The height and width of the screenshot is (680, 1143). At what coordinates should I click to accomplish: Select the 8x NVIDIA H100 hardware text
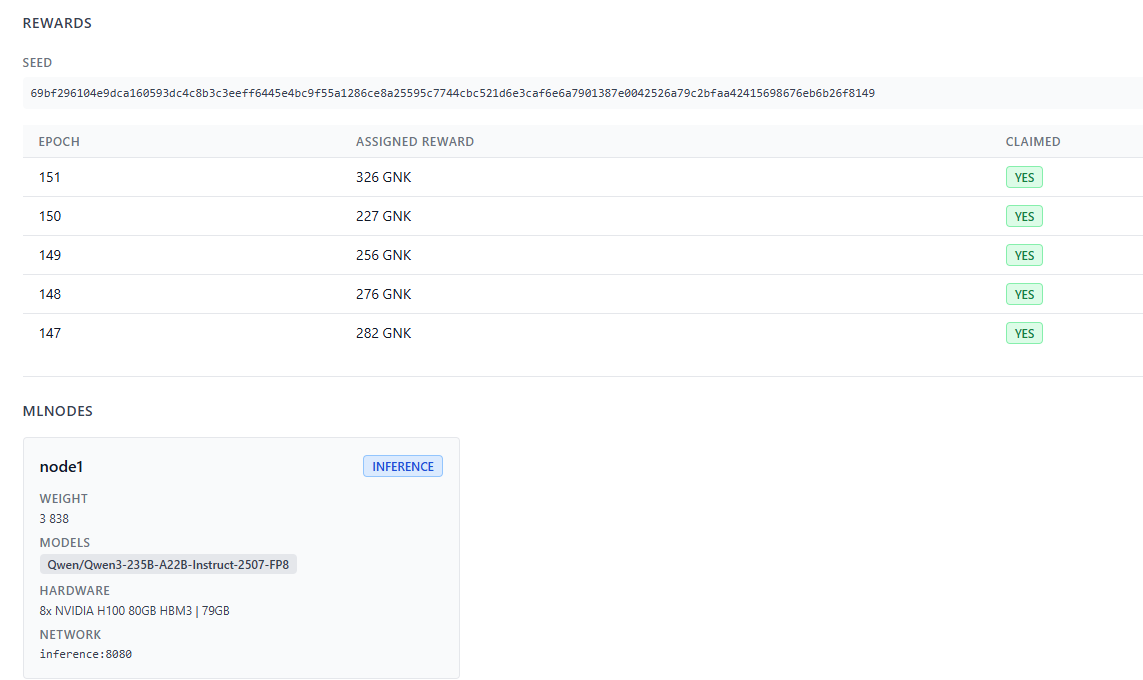(x=134, y=610)
